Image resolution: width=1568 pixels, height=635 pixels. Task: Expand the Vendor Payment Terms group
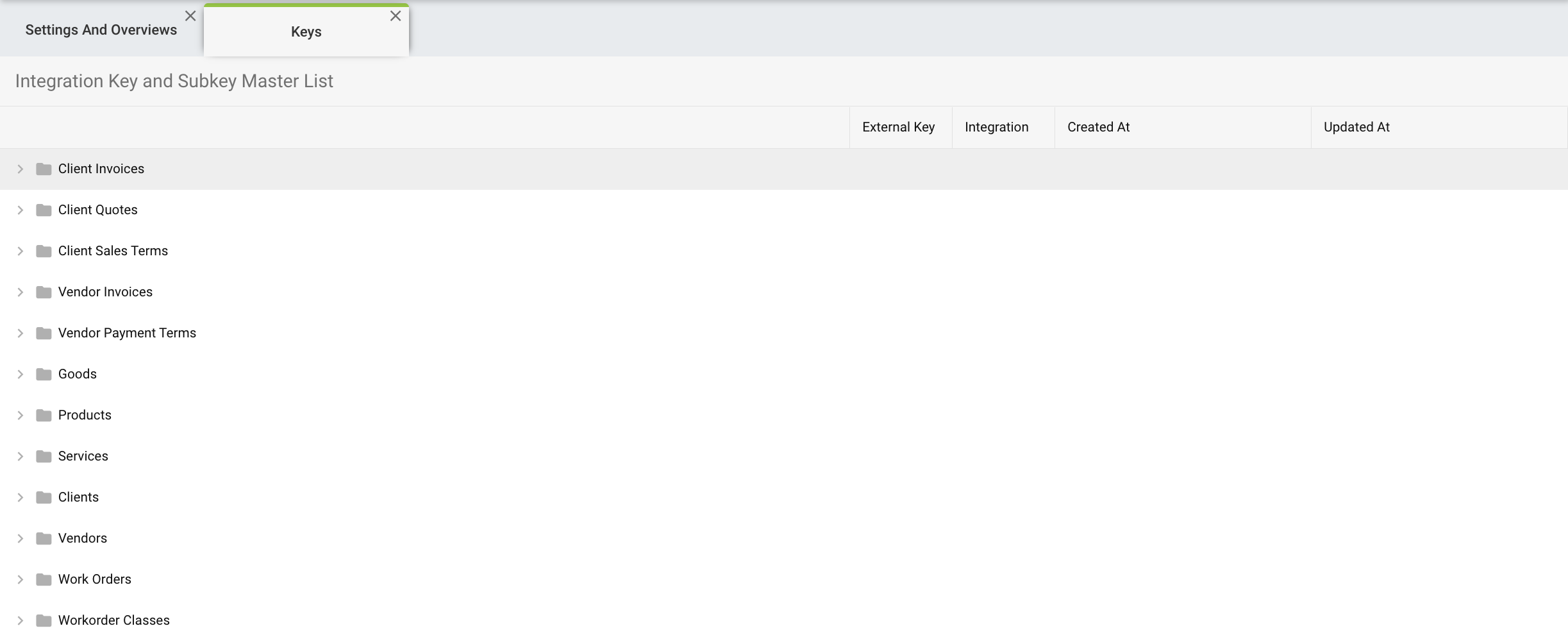point(20,333)
